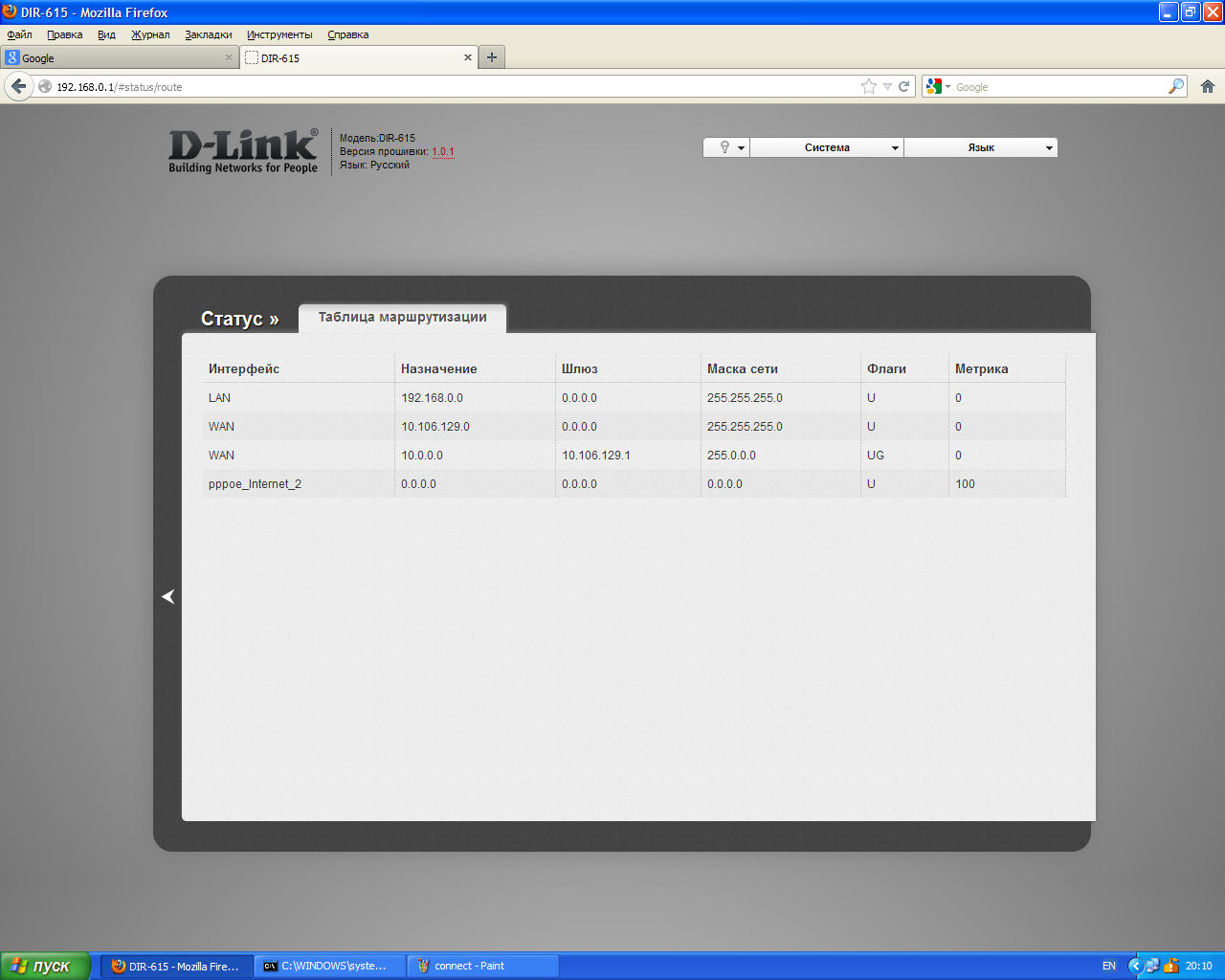The height and width of the screenshot is (980, 1225).
Task: Open the search engine selector dropdown
Action: point(938,86)
